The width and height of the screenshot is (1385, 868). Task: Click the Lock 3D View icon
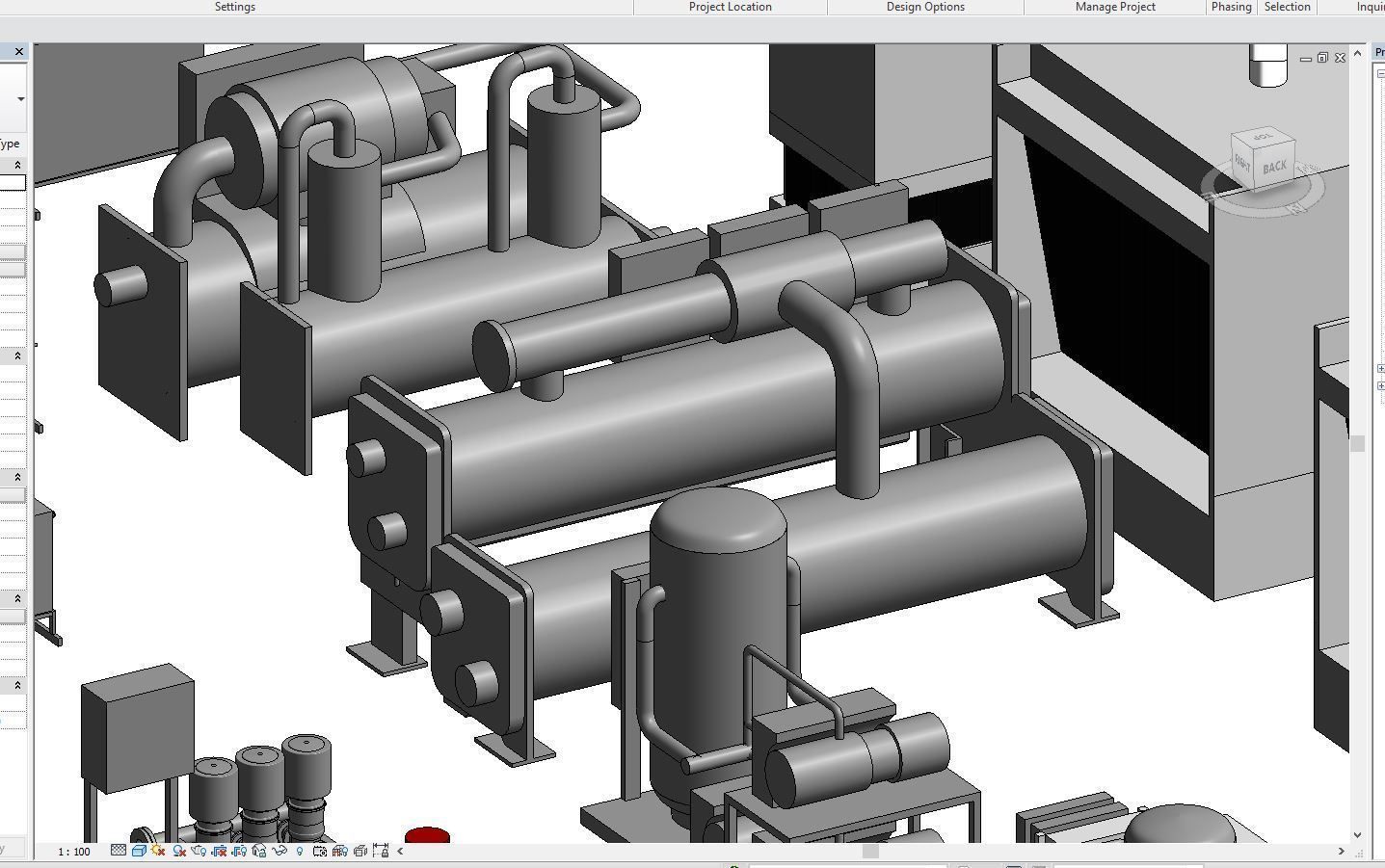point(257,851)
